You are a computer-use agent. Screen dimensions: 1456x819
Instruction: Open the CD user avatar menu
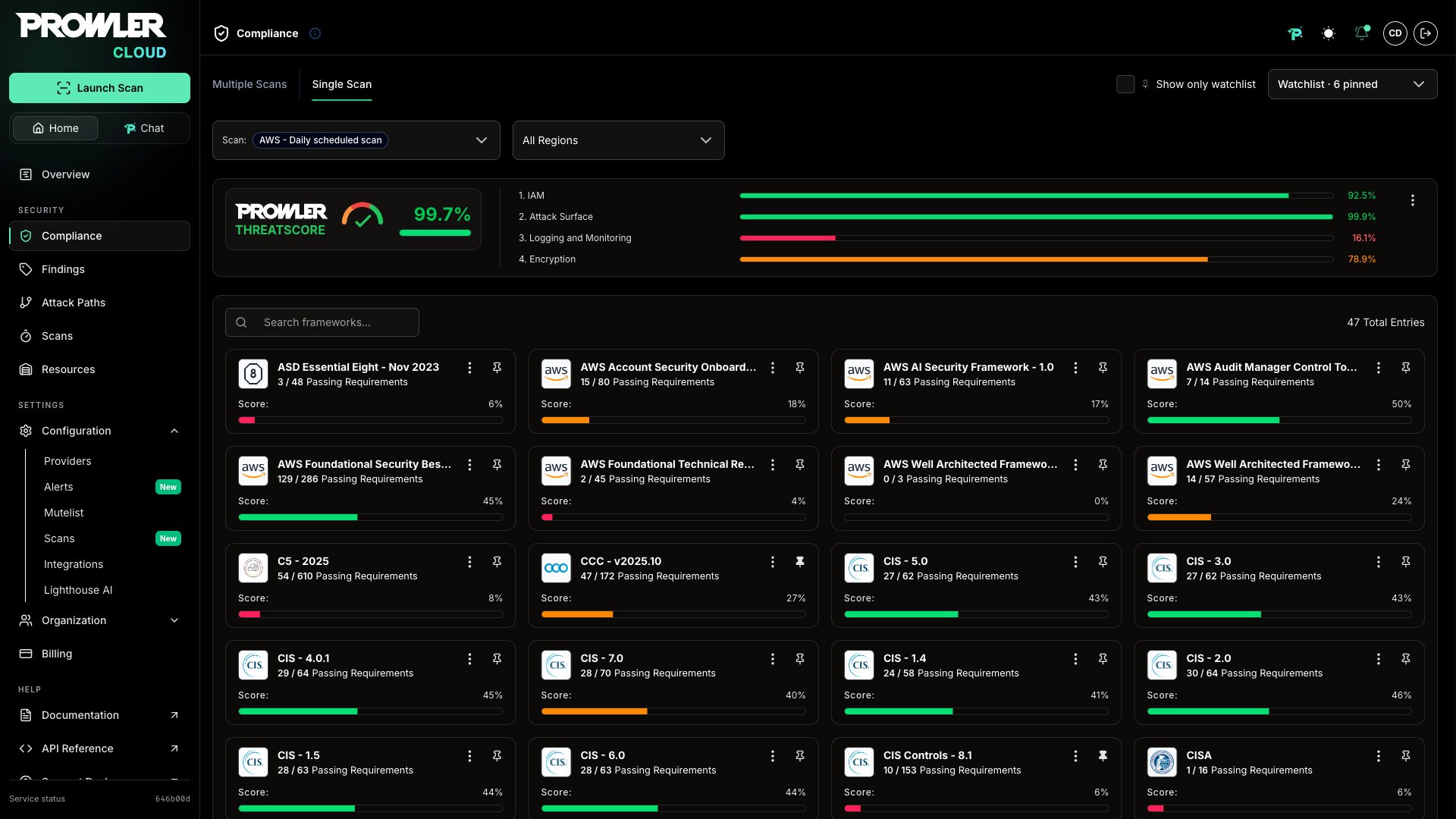[x=1395, y=33]
